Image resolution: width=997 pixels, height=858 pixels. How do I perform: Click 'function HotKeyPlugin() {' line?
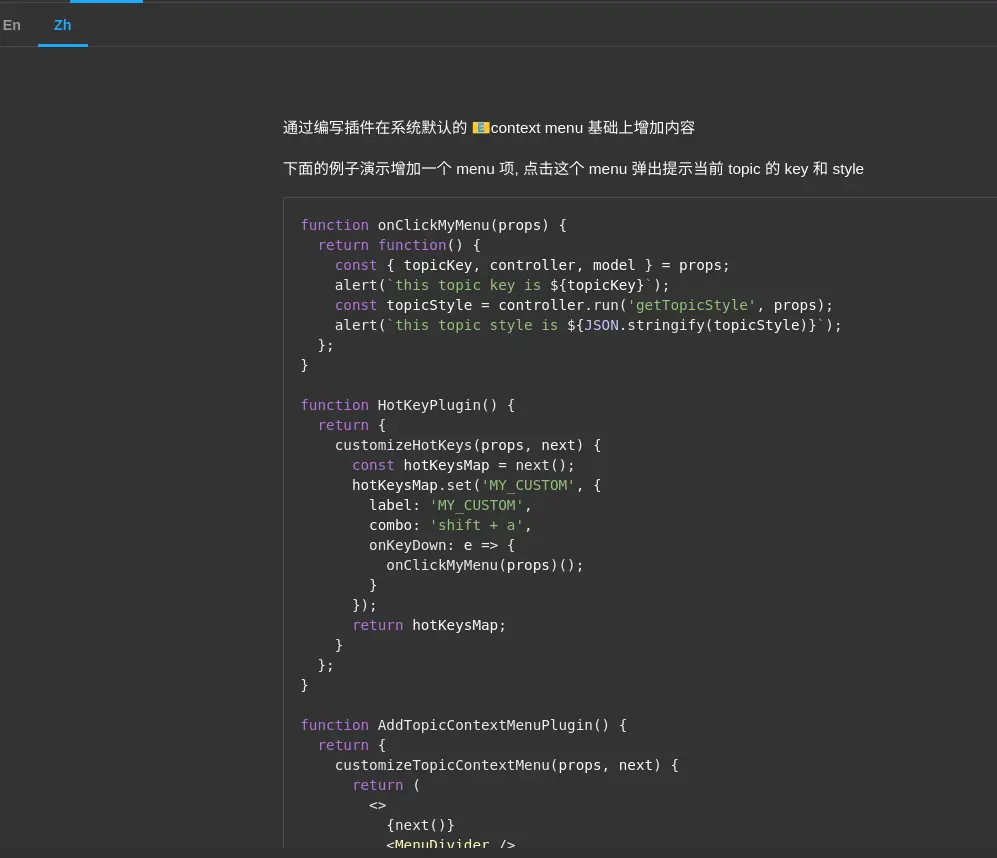[x=408, y=405]
